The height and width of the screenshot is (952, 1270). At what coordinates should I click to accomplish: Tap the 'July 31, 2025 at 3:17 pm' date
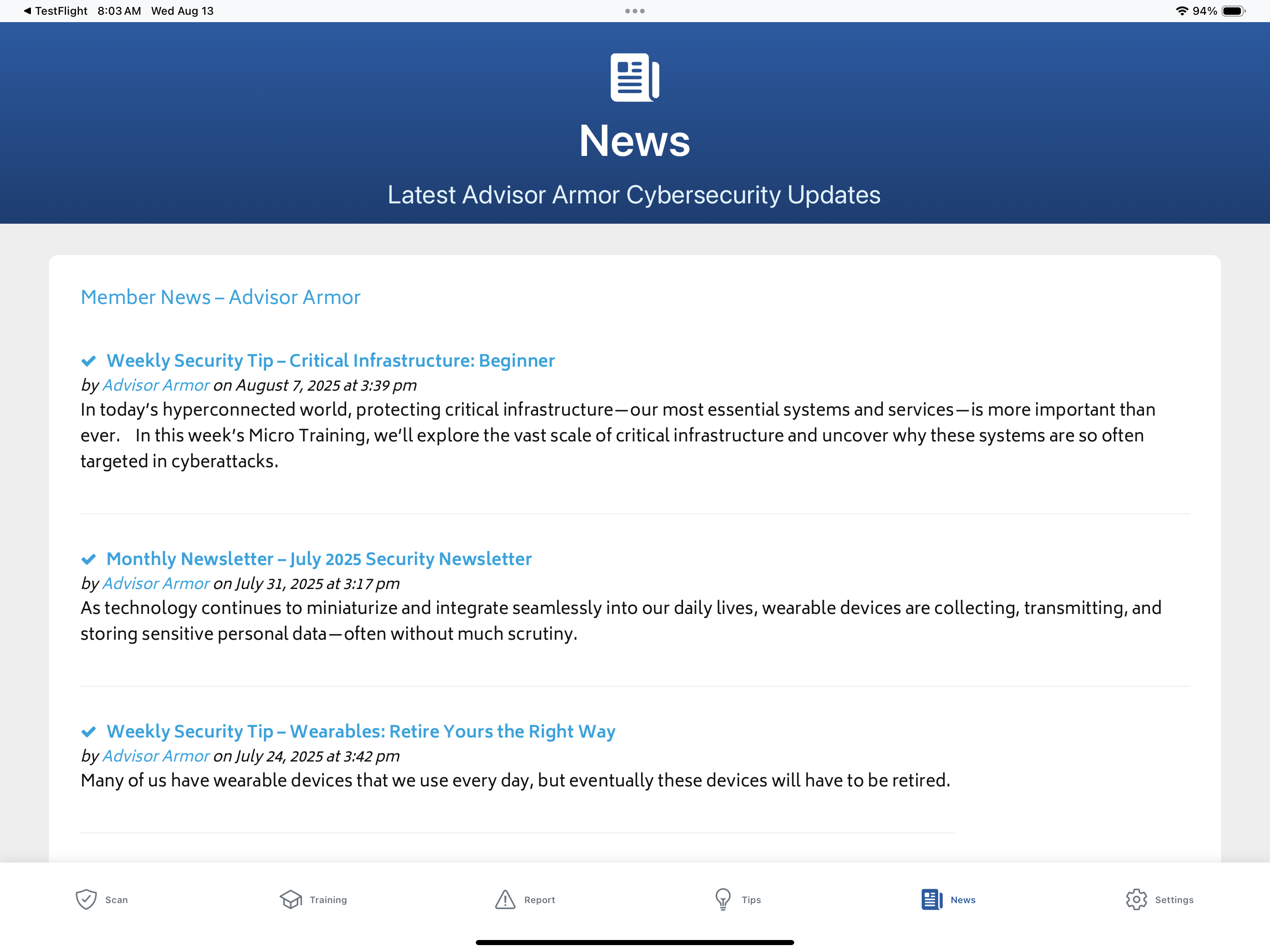[x=317, y=584]
